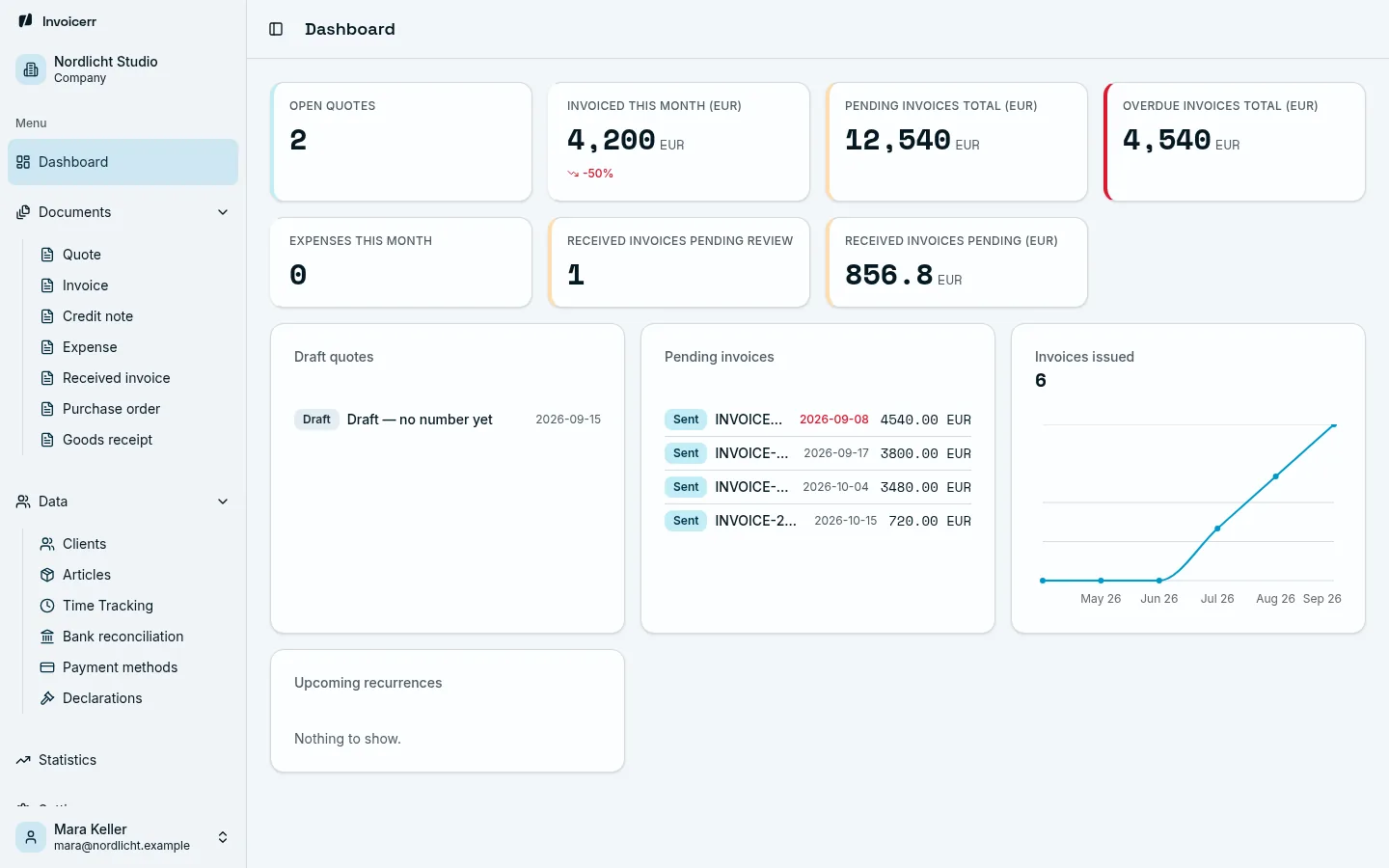The image size is (1389, 868).
Task: Open the Draft — no number yet quote
Action: point(448,420)
